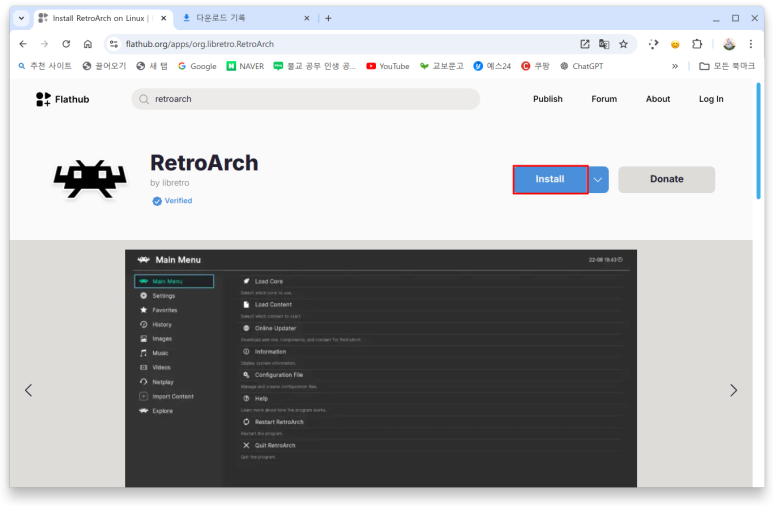
Task: Open a new browser tab
Action: point(328,18)
